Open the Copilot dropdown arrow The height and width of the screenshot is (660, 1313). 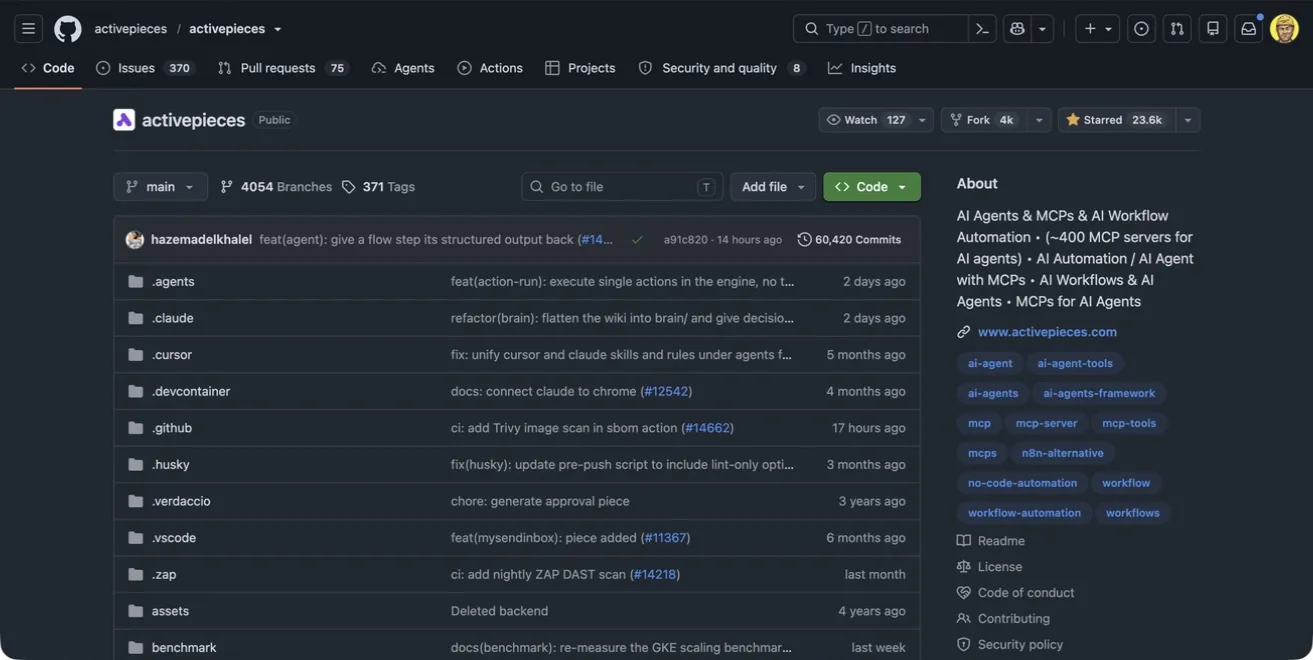[x=1042, y=29]
